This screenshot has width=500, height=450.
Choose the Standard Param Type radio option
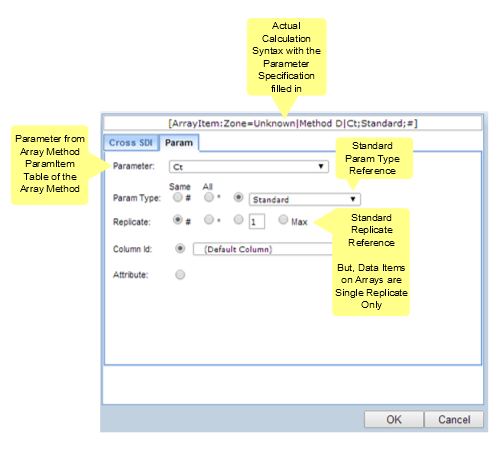(x=238, y=197)
